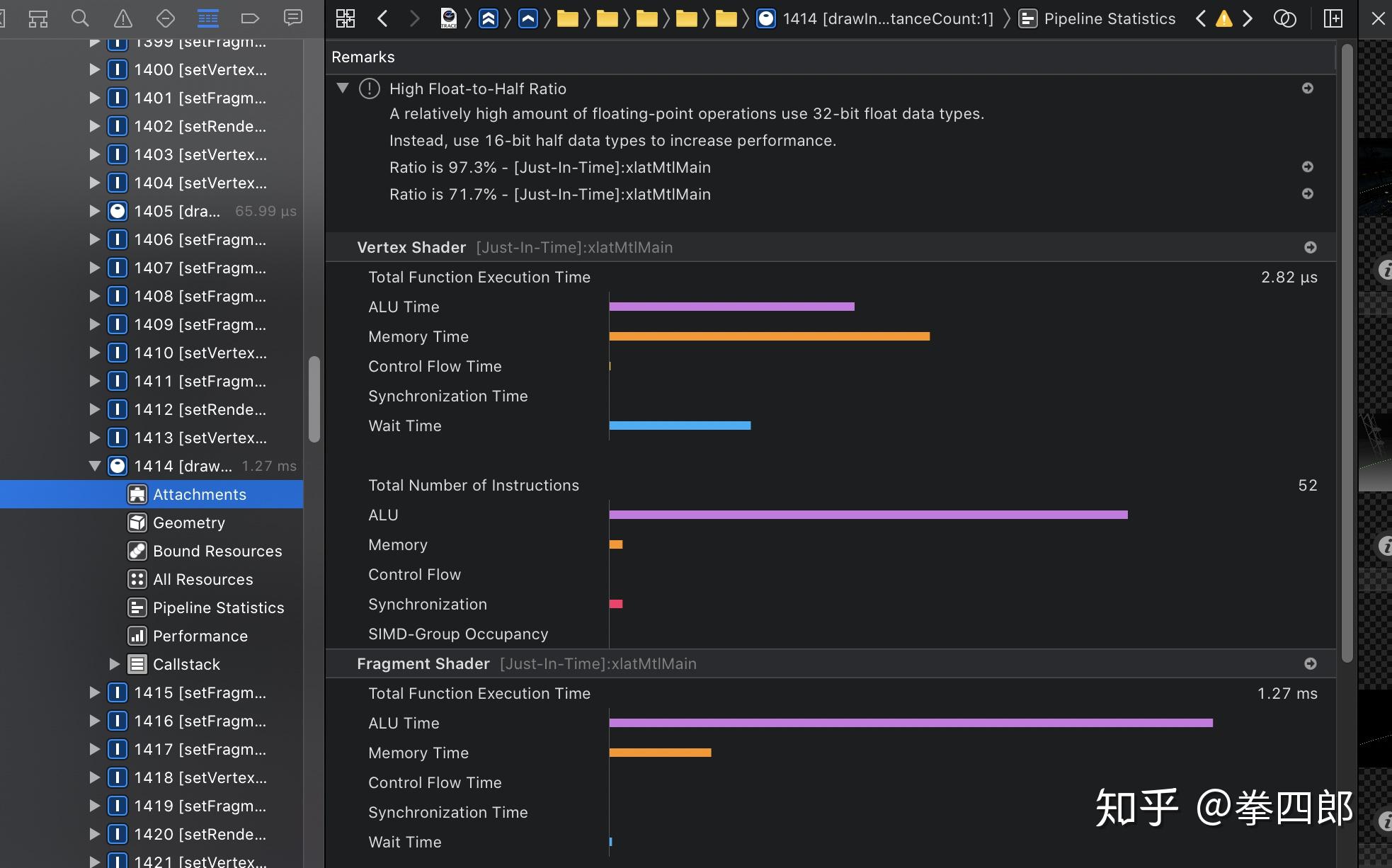The image size is (1392, 868).
Task: Click the Geometry panel icon
Action: [x=136, y=522]
